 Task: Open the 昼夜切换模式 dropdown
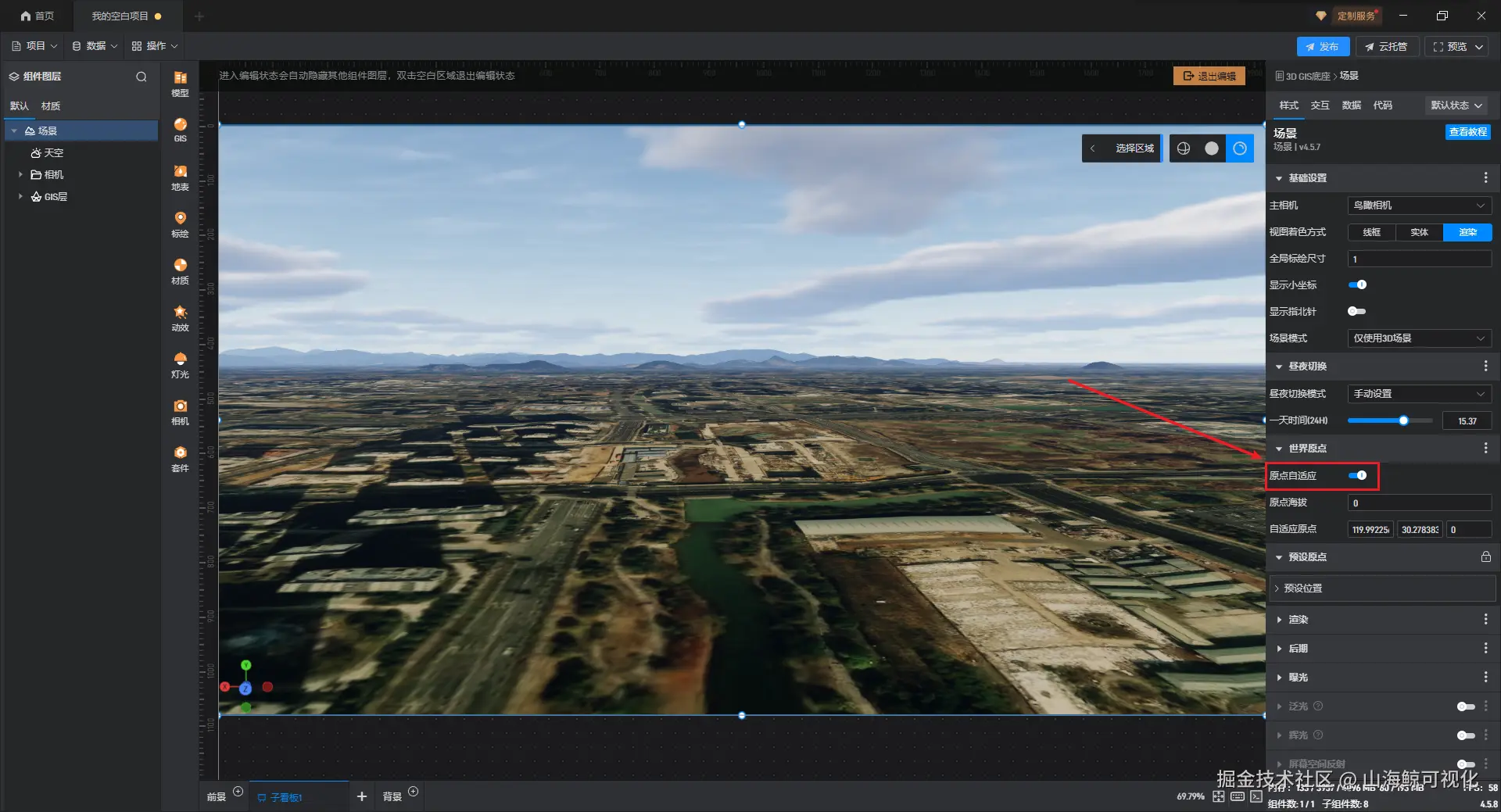click(x=1420, y=394)
